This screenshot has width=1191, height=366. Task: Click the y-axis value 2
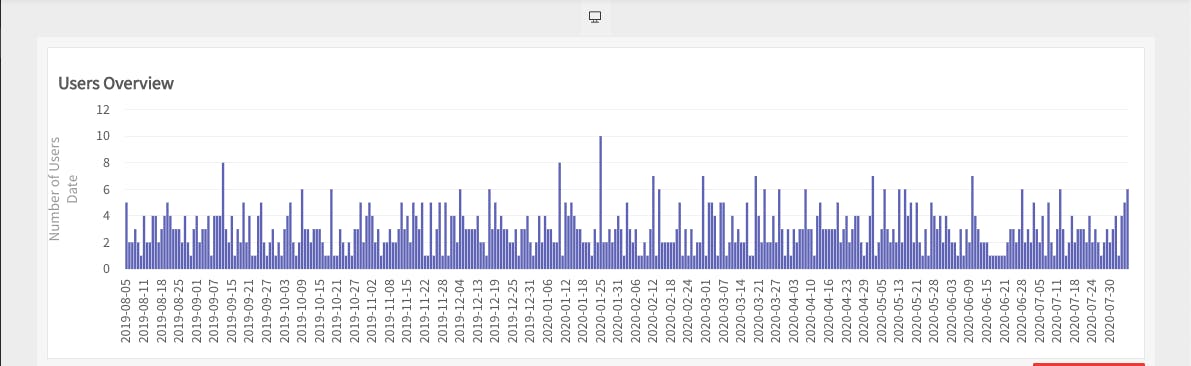(107, 242)
